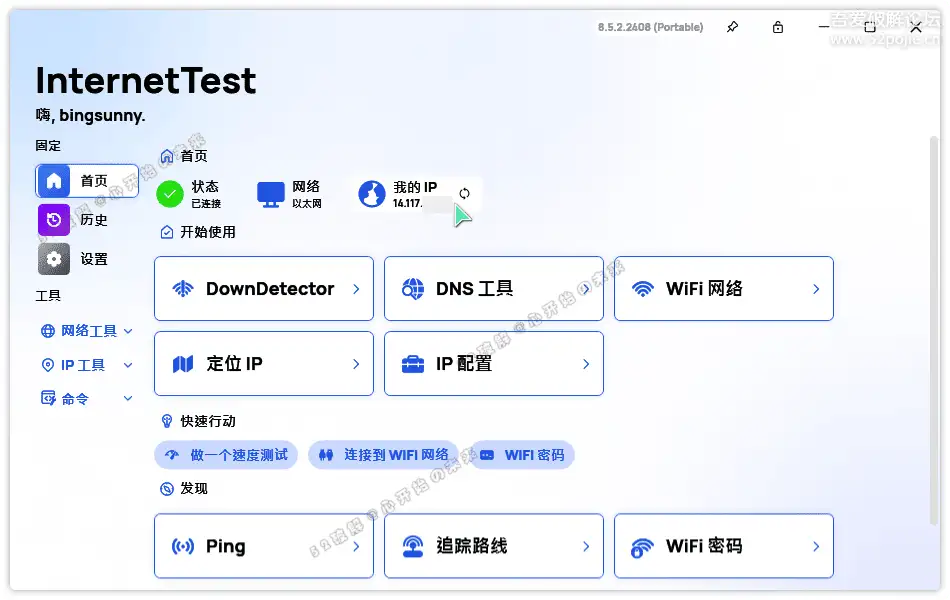The height and width of the screenshot is (600, 950).
Task: Click the blue home icon in sidebar
Action: (54, 181)
